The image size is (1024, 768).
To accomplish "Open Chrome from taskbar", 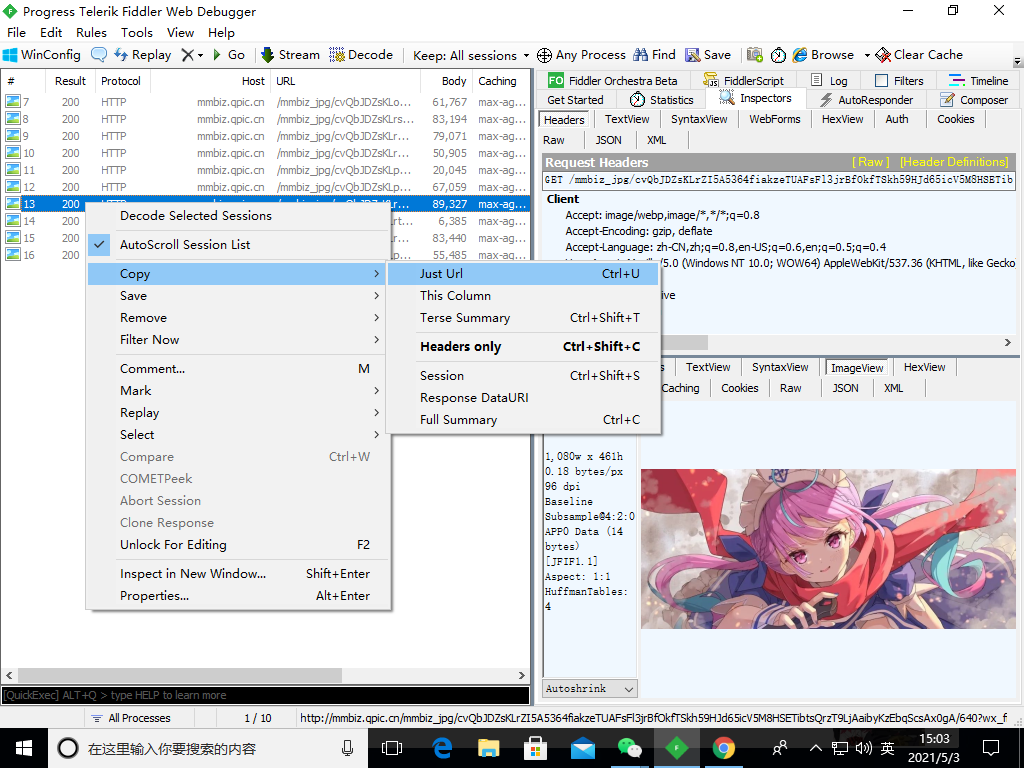I will (724, 748).
